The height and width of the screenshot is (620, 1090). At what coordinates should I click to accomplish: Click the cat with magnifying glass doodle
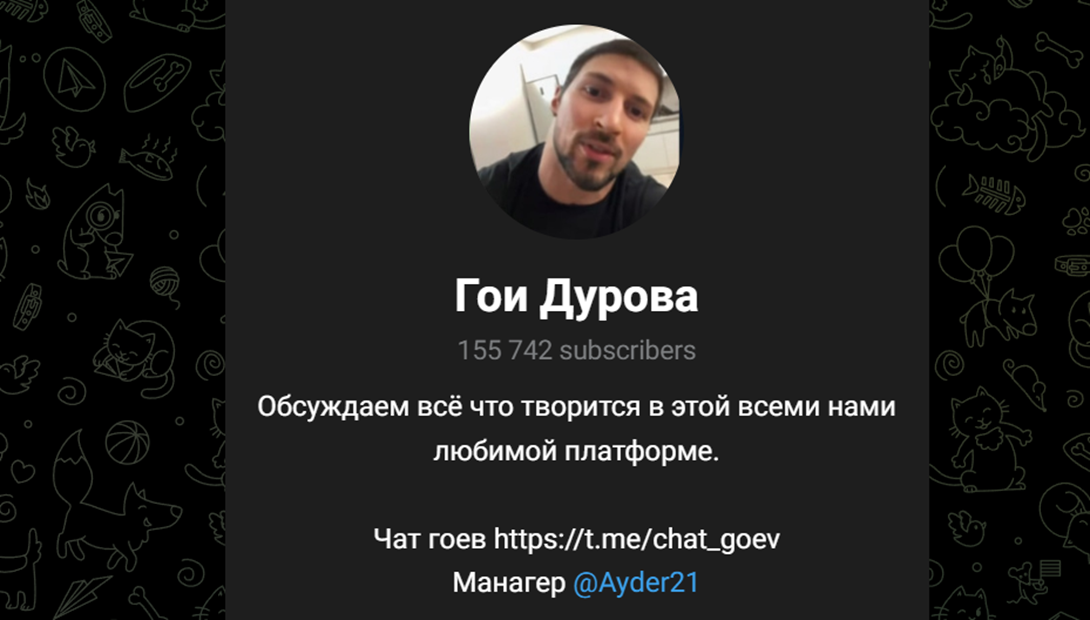click(95, 233)
